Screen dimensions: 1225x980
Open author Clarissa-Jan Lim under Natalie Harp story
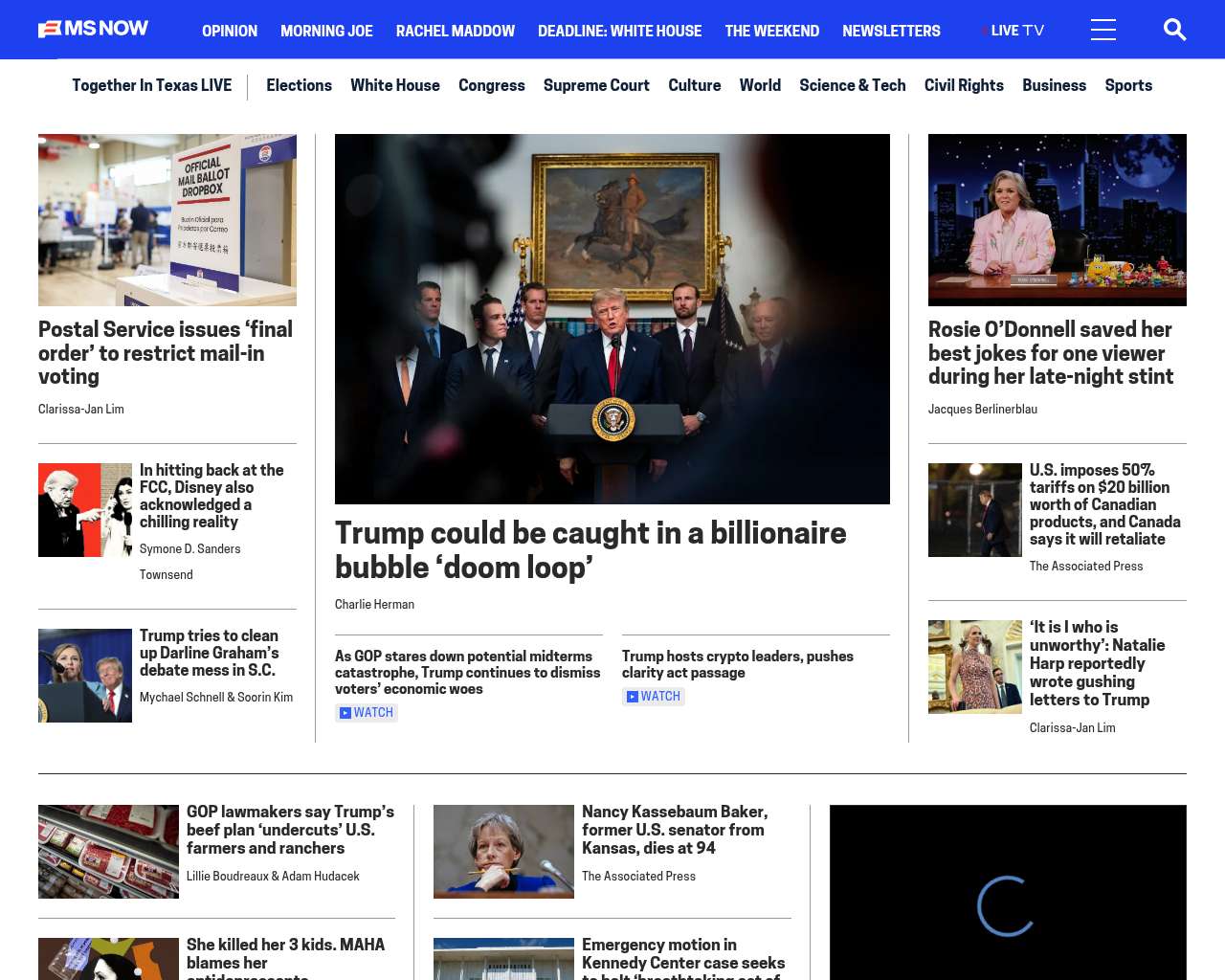tap(1073, 728)
